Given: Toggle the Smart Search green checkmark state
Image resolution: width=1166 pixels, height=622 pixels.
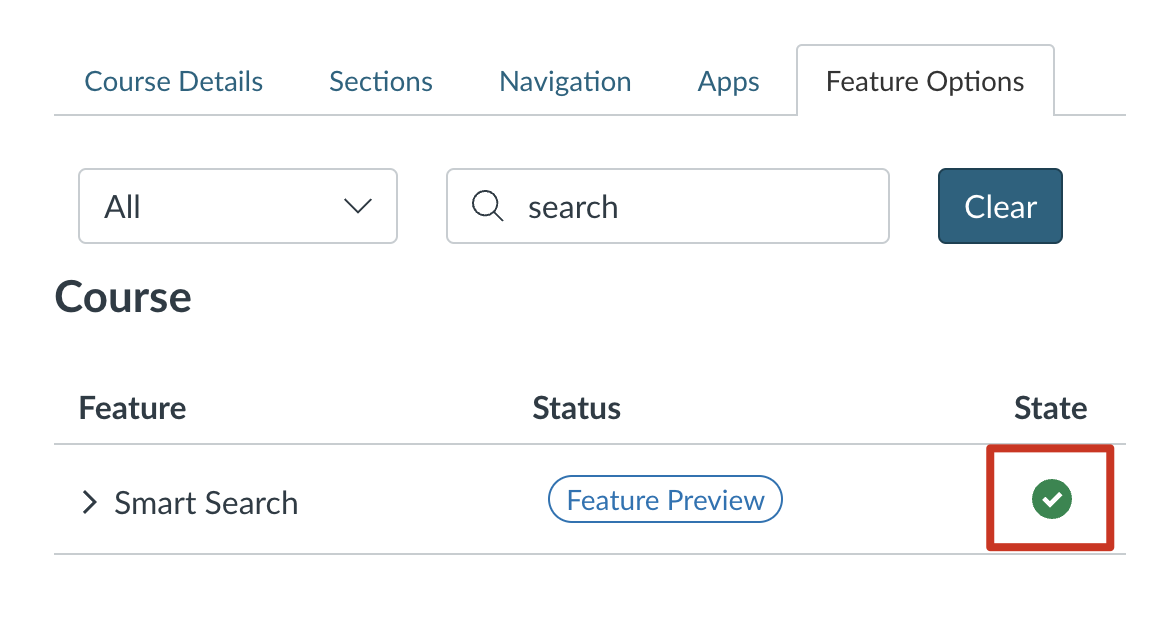Looking at the screenshot, I should [x=1051, y=499].
